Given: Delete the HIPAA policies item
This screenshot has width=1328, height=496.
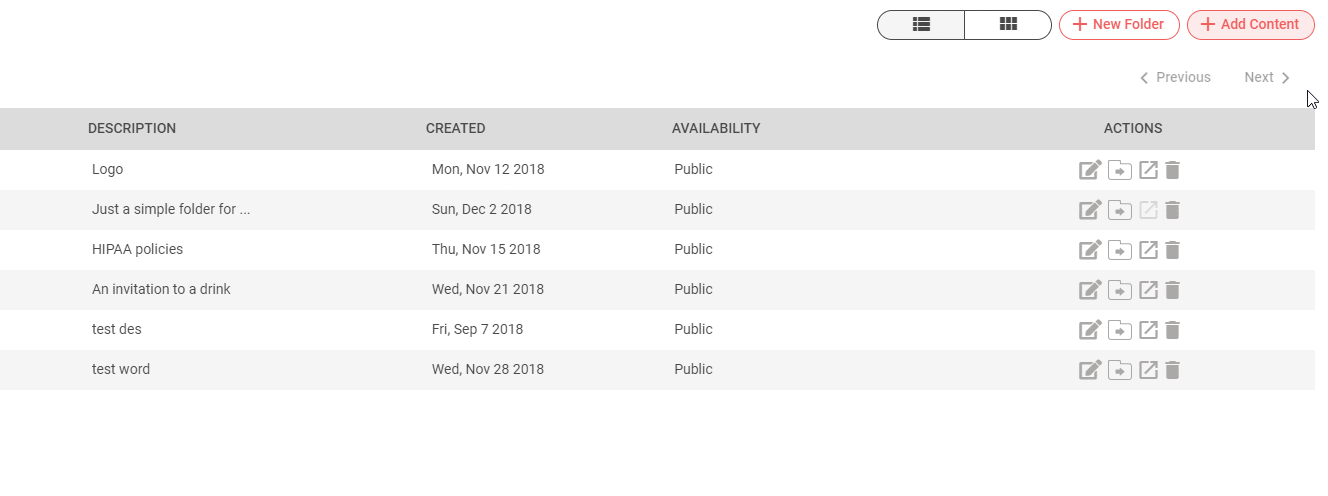Looking at the screenshot, I should (x=1173, y=250).
